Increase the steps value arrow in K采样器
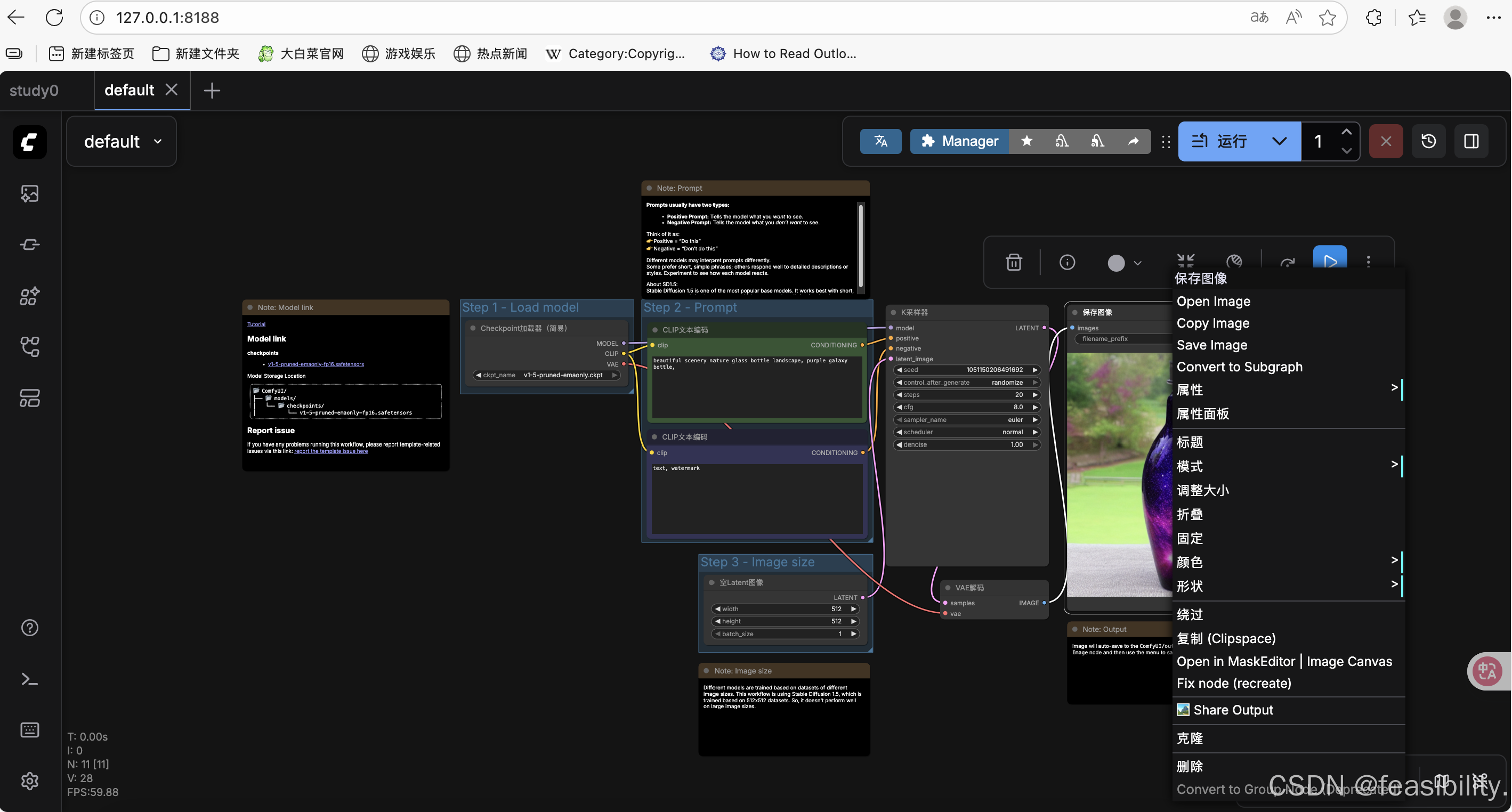 point(1036,395)
